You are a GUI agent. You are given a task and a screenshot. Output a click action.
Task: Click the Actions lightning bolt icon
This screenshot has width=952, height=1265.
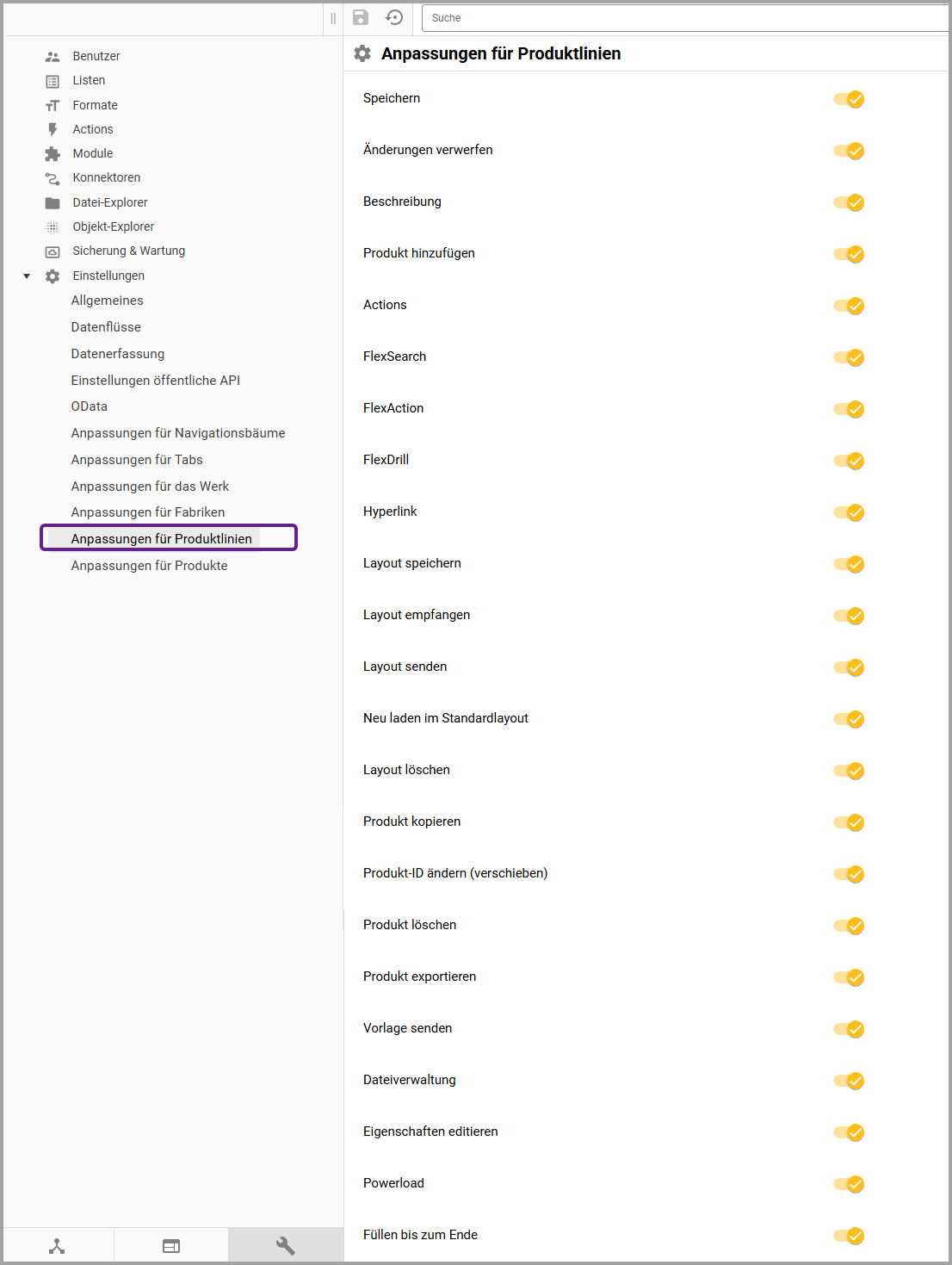[53, 130]
